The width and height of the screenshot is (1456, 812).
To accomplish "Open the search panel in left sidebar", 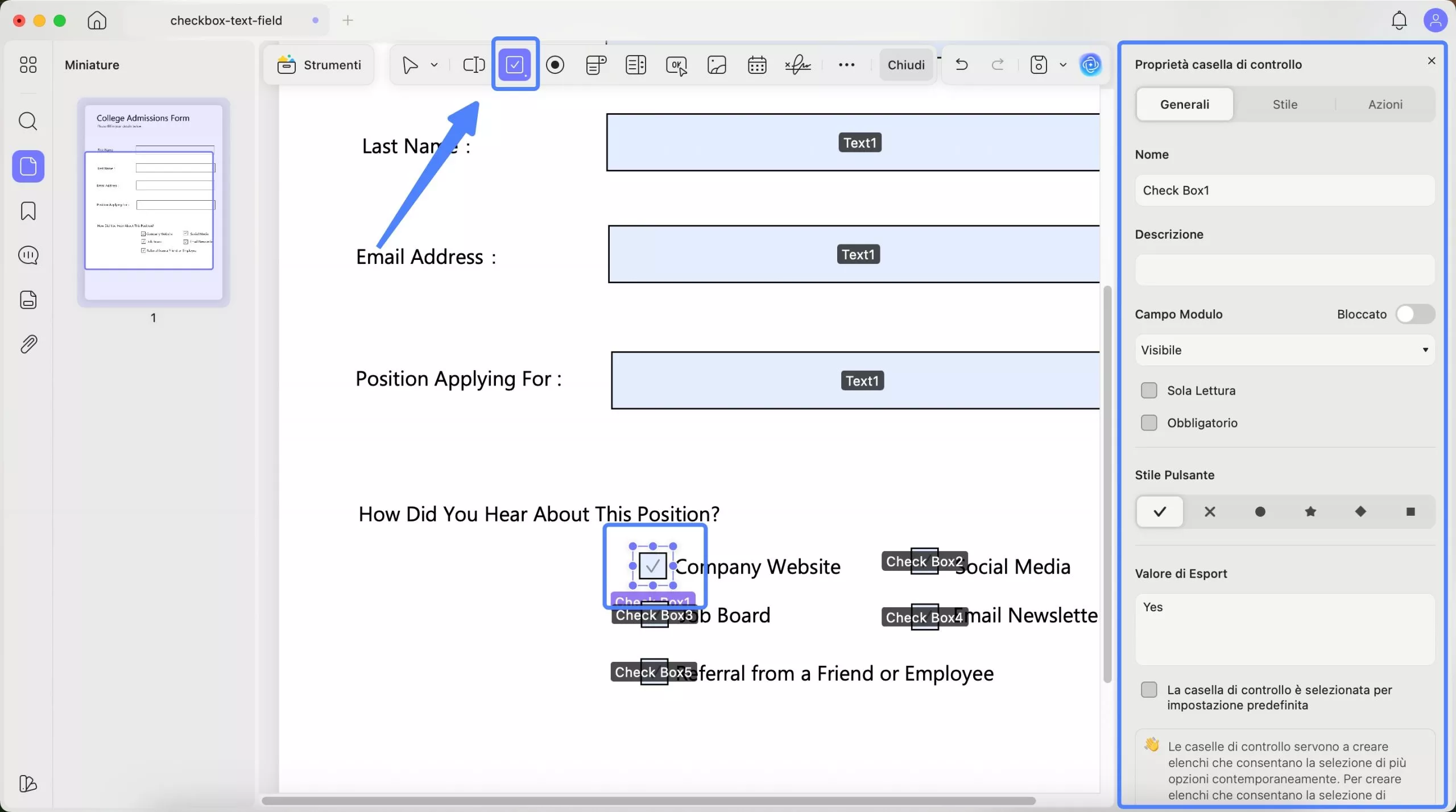I will [x=28, y=121].
